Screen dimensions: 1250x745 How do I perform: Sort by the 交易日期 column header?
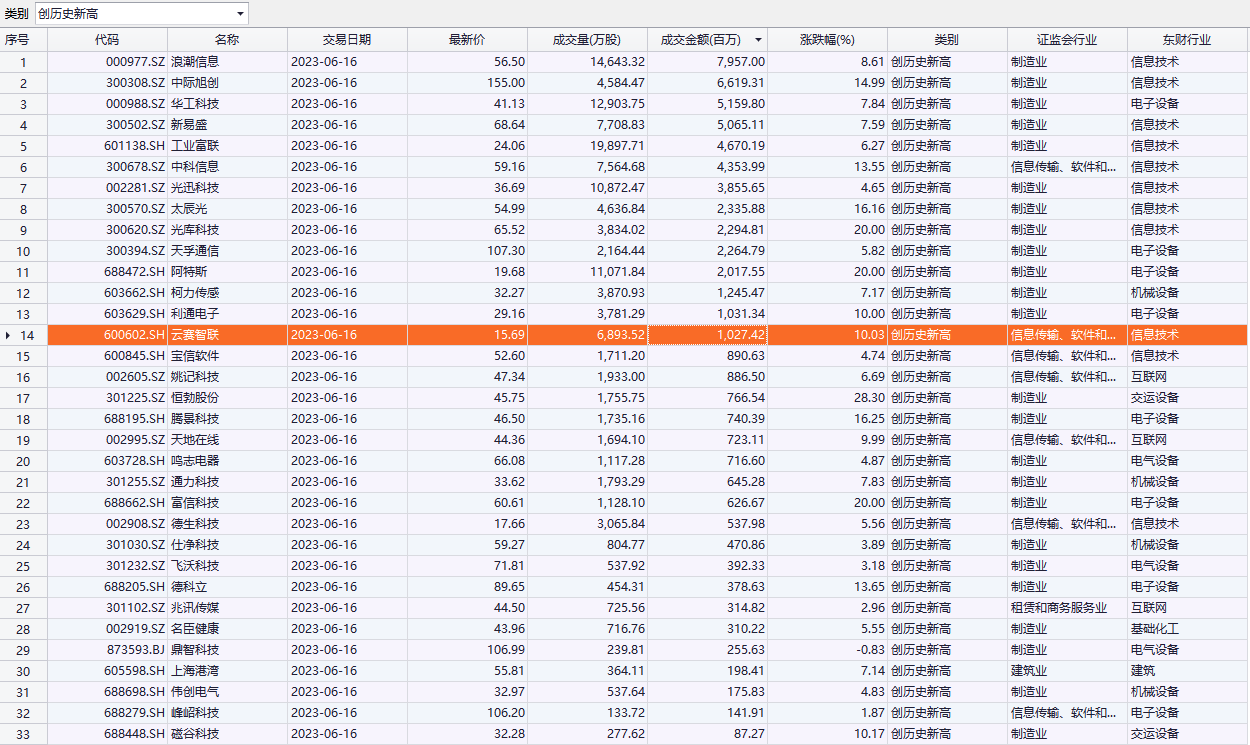coord(347,40)
